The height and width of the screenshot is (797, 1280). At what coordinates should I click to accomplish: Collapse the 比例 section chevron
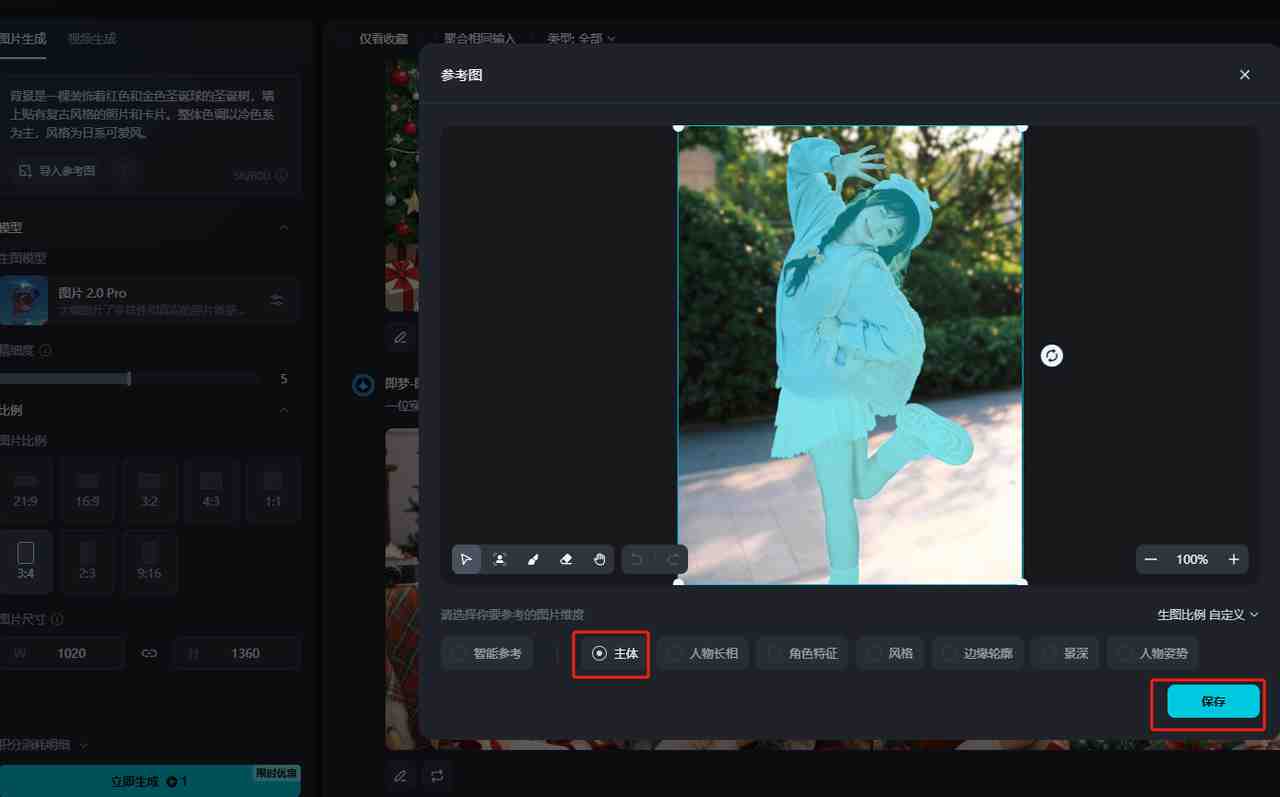283,410
